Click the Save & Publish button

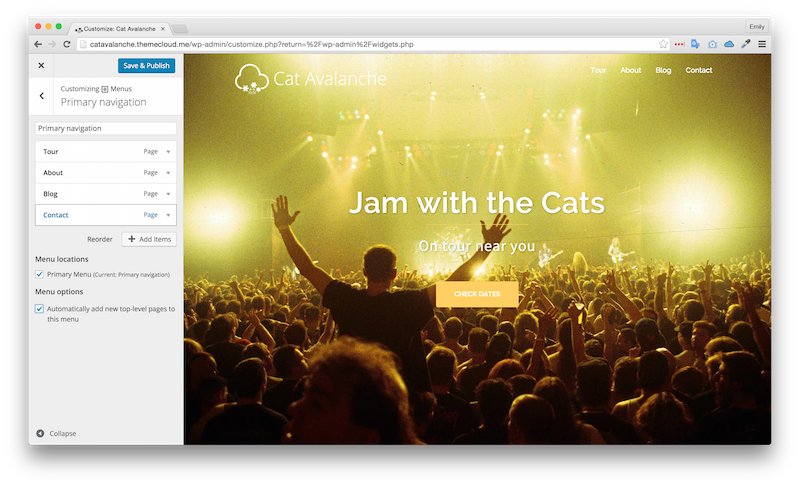[x=146, y=65]
